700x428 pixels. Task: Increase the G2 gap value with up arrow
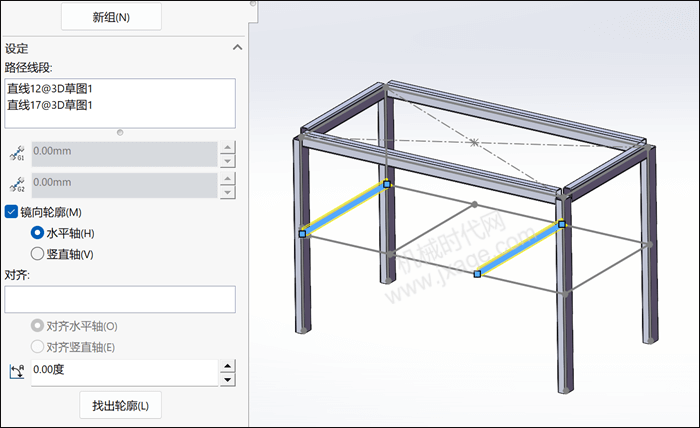[x=228, y=179]
